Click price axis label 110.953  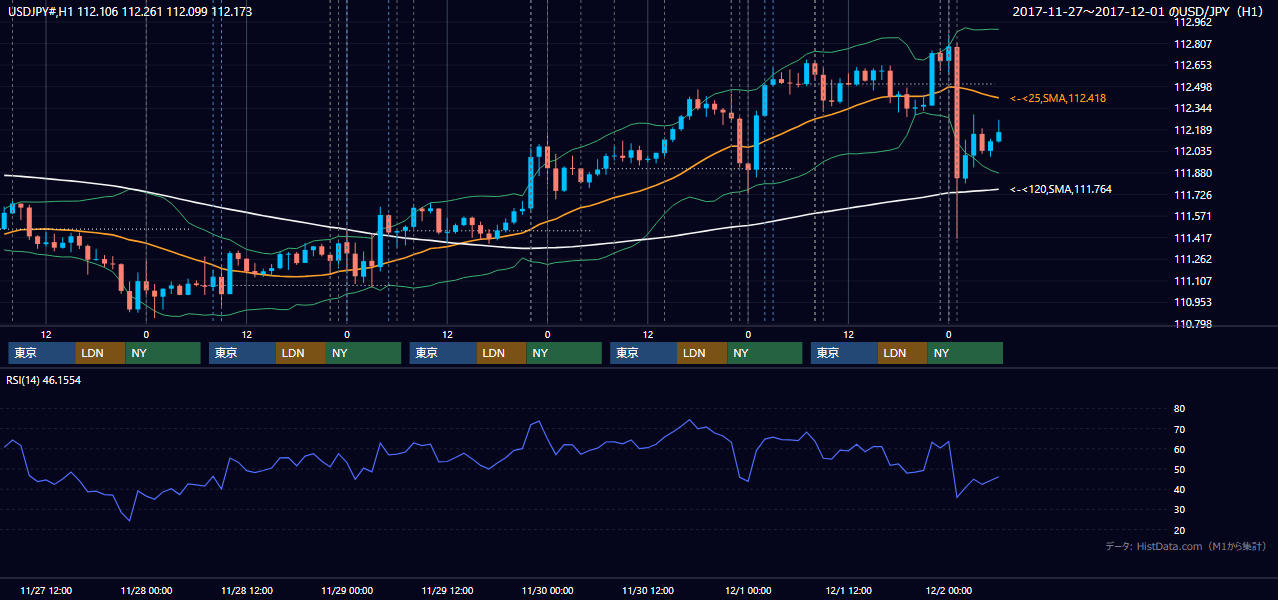(1192, 302)
